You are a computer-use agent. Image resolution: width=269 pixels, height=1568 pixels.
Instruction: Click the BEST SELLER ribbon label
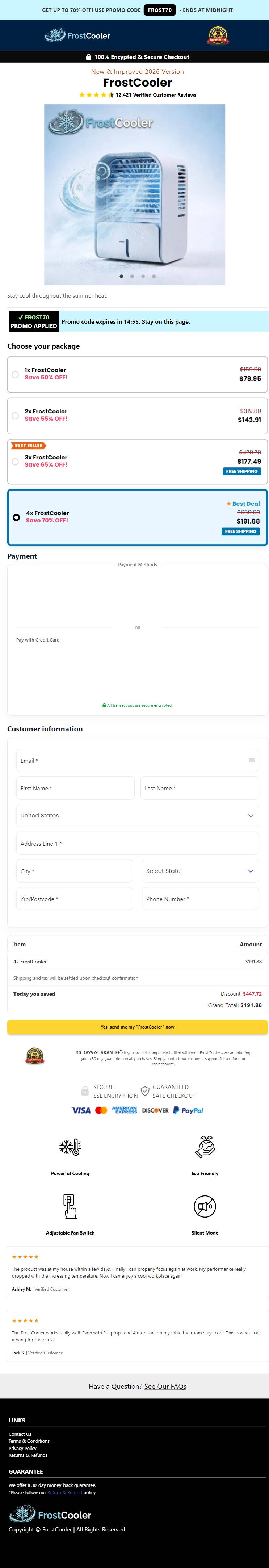pyautogui.click(x=28, y=446)
